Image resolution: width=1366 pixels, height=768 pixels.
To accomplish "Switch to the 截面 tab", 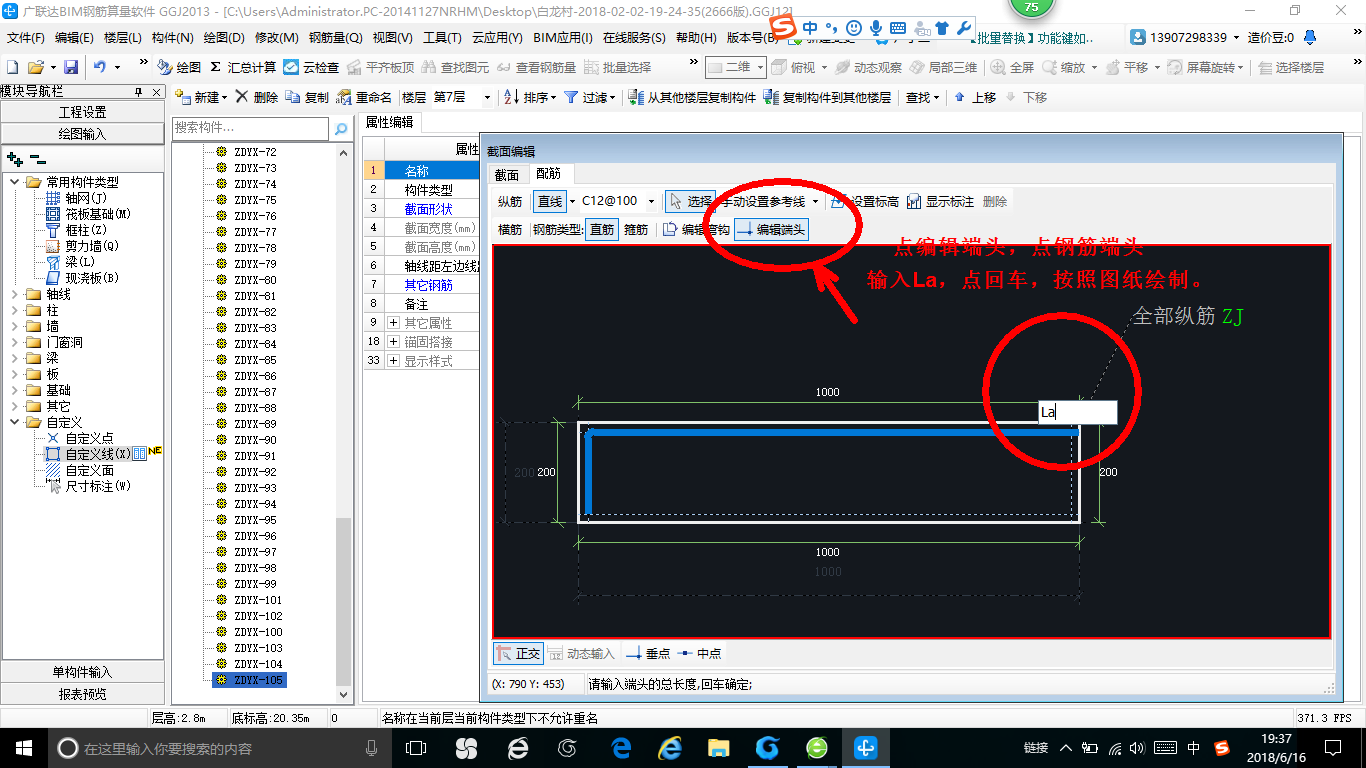I will pos(507,174).
